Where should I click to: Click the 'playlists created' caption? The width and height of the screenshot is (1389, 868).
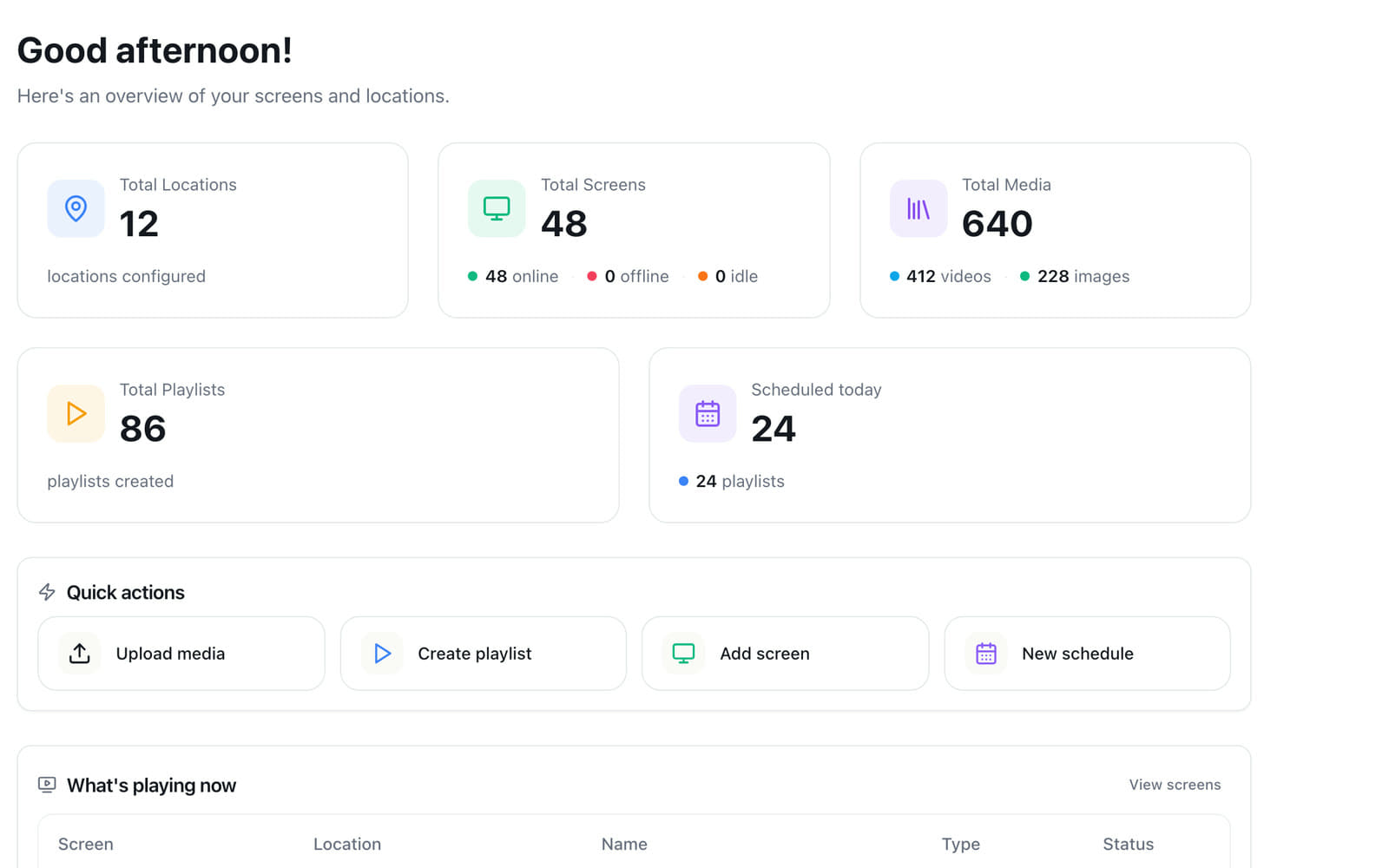(110, 481)
